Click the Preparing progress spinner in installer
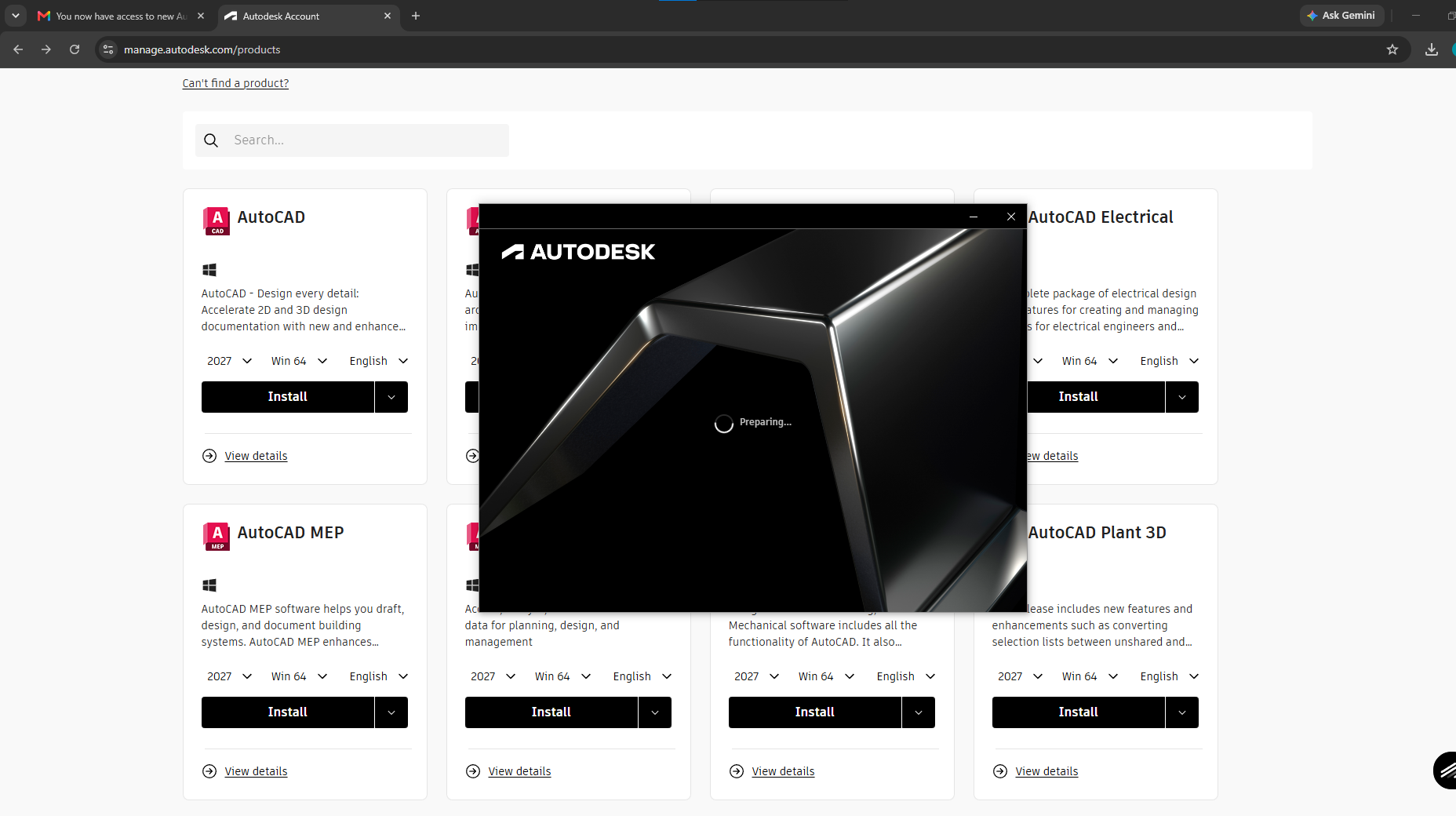1456x816 pixels. (x=723, y=424)
